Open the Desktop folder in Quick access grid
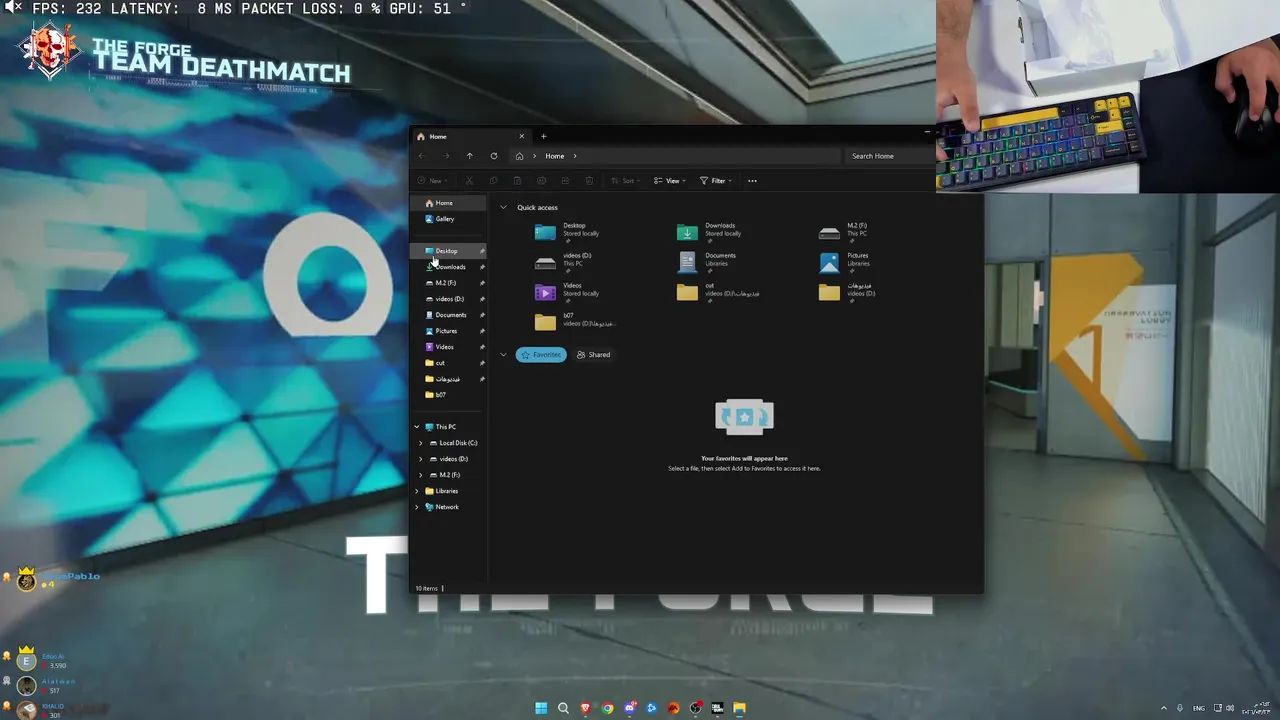The height and width of the screenshot is (720, 1280). coord(568,232)
